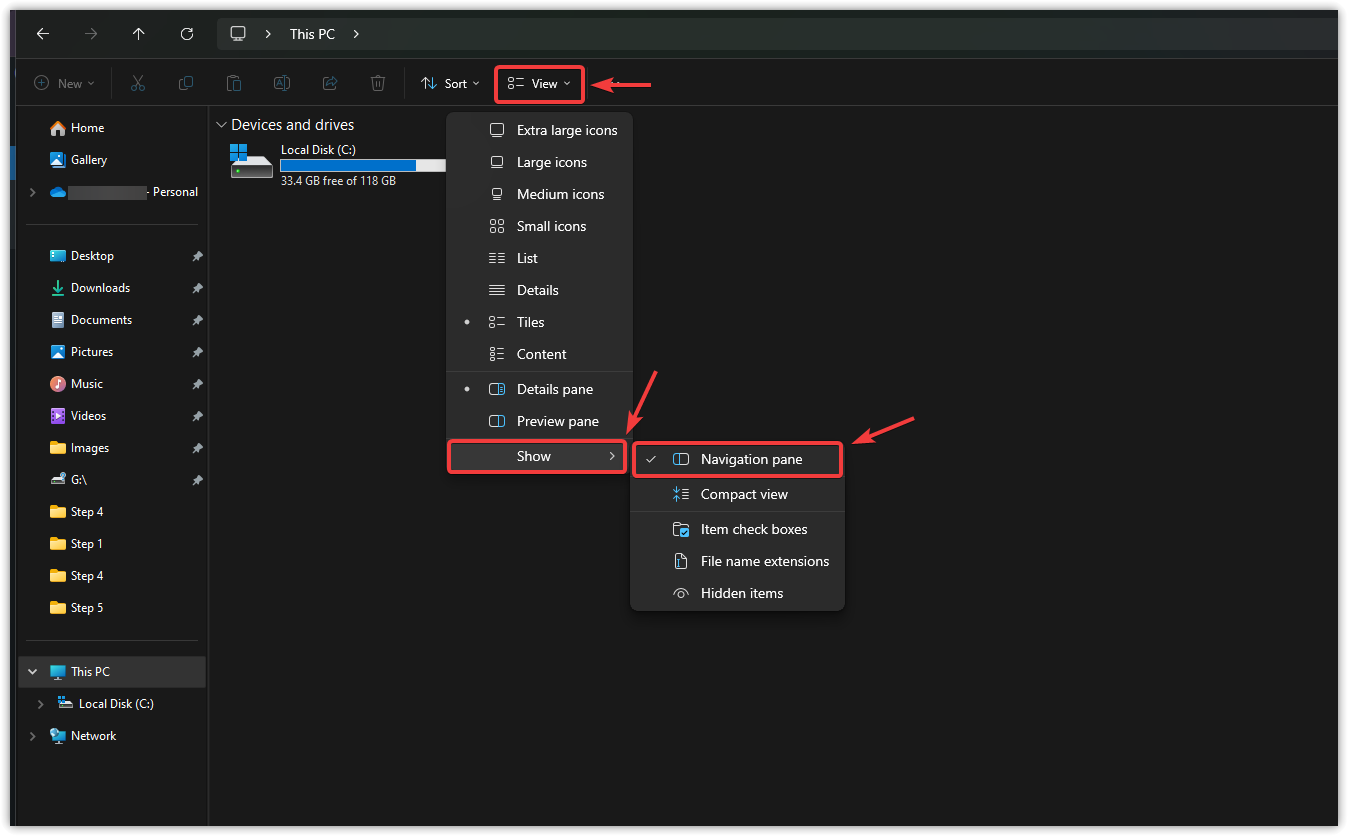This screenshot has width=1348, height=836.
Task: Choose the Details view layout option
Action: pyautogui.click(x=537, y=291)
